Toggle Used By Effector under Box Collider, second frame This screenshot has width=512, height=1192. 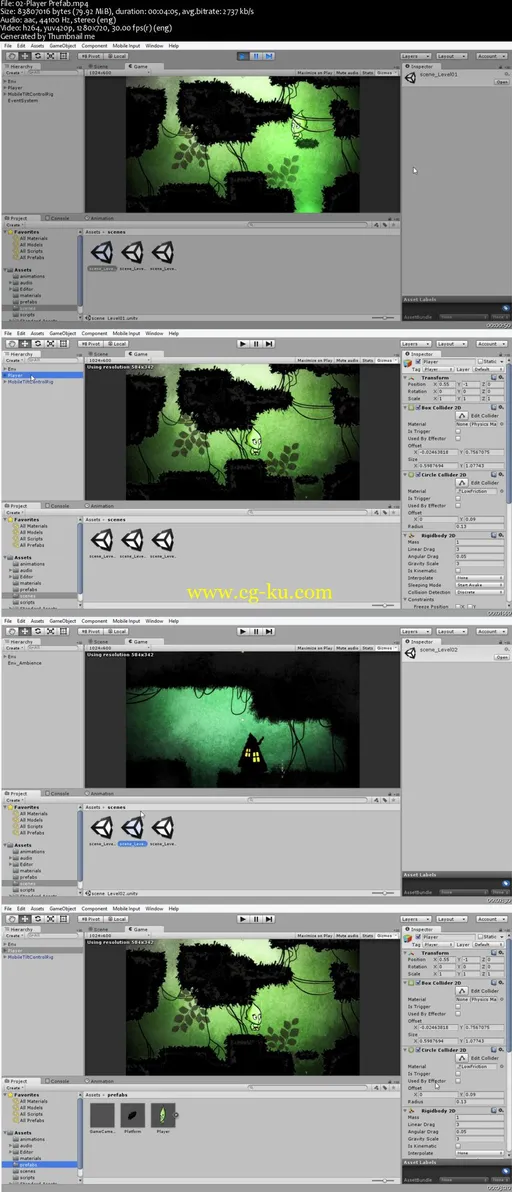click(x=458, y=439)
